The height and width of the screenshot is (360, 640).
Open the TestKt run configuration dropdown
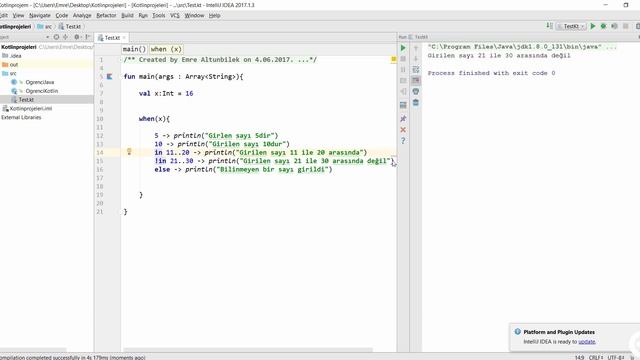(x=571, y=26)
